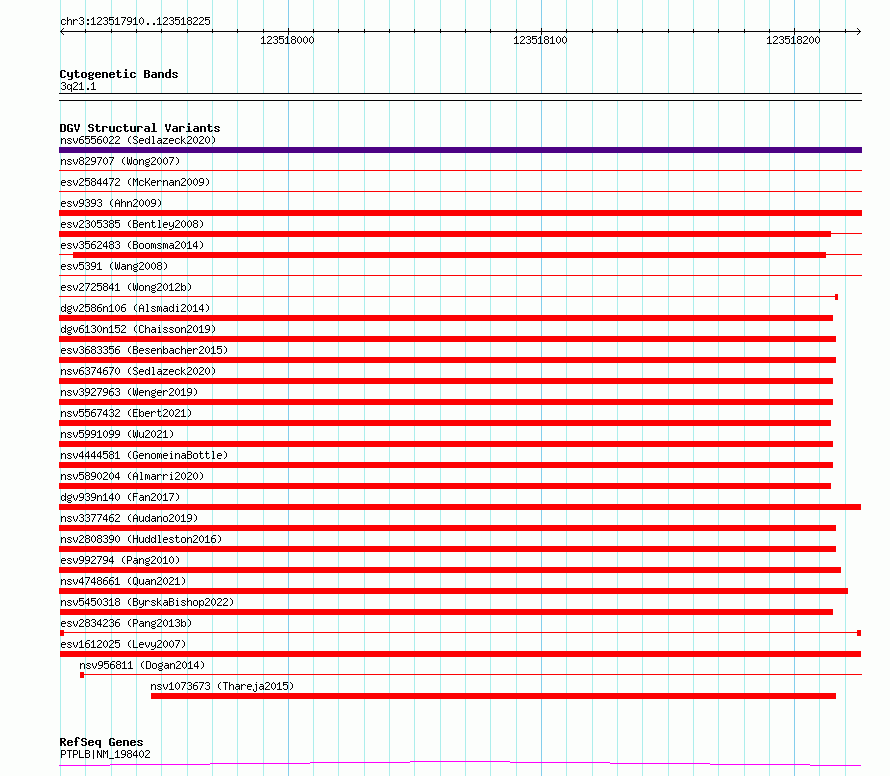This screenshot has height=776, width=890.
Task: Click the left end marker of esv2834236
Action: click(x=62, y=633)
